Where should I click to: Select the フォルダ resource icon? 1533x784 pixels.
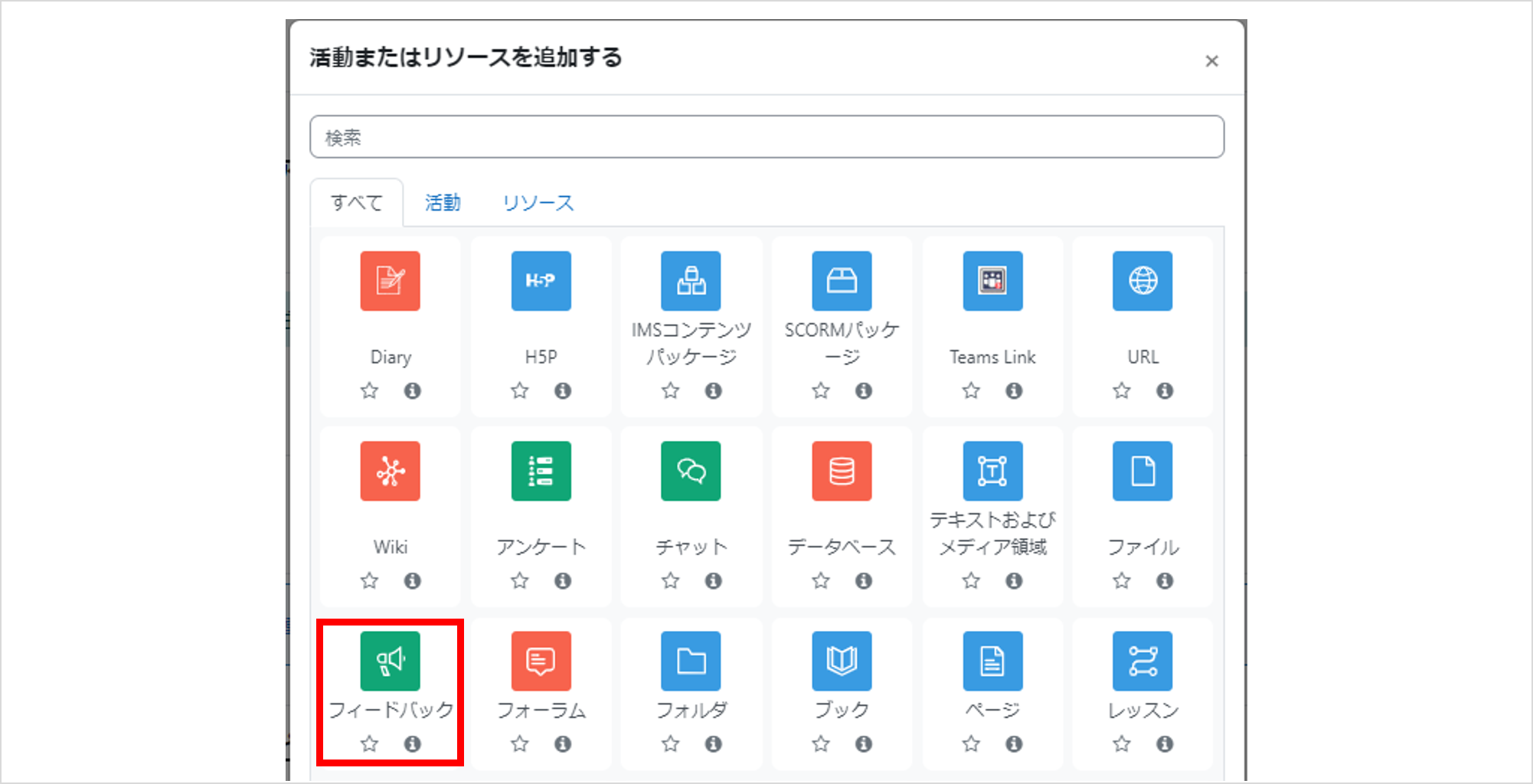[x=691, y=661]
